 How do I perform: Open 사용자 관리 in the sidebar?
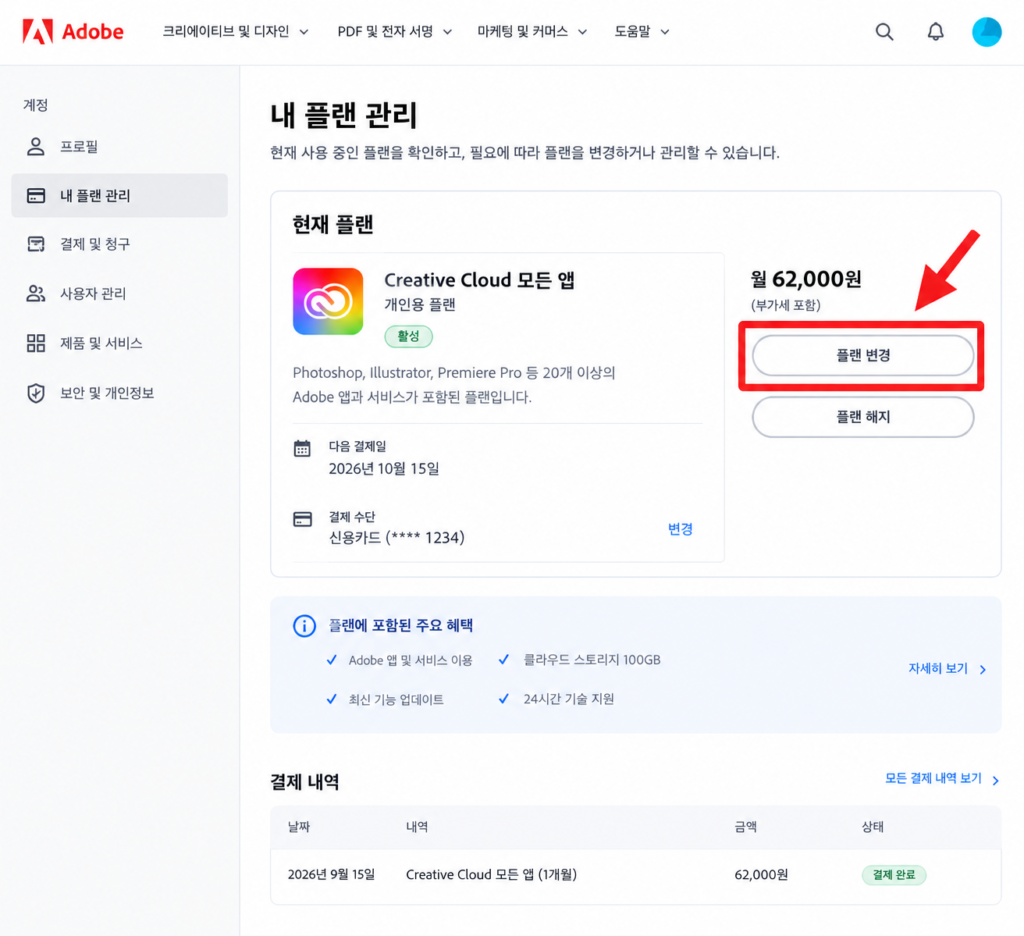pyautogui.click(x=120, y=293)
